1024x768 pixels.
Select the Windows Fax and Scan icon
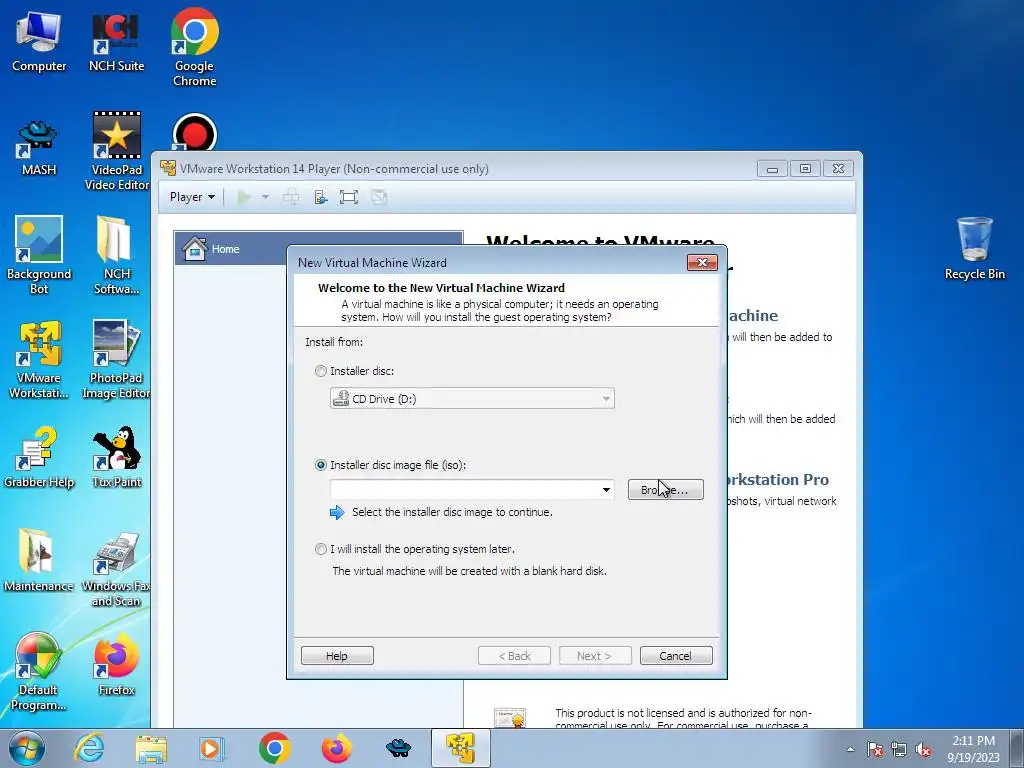116,568
